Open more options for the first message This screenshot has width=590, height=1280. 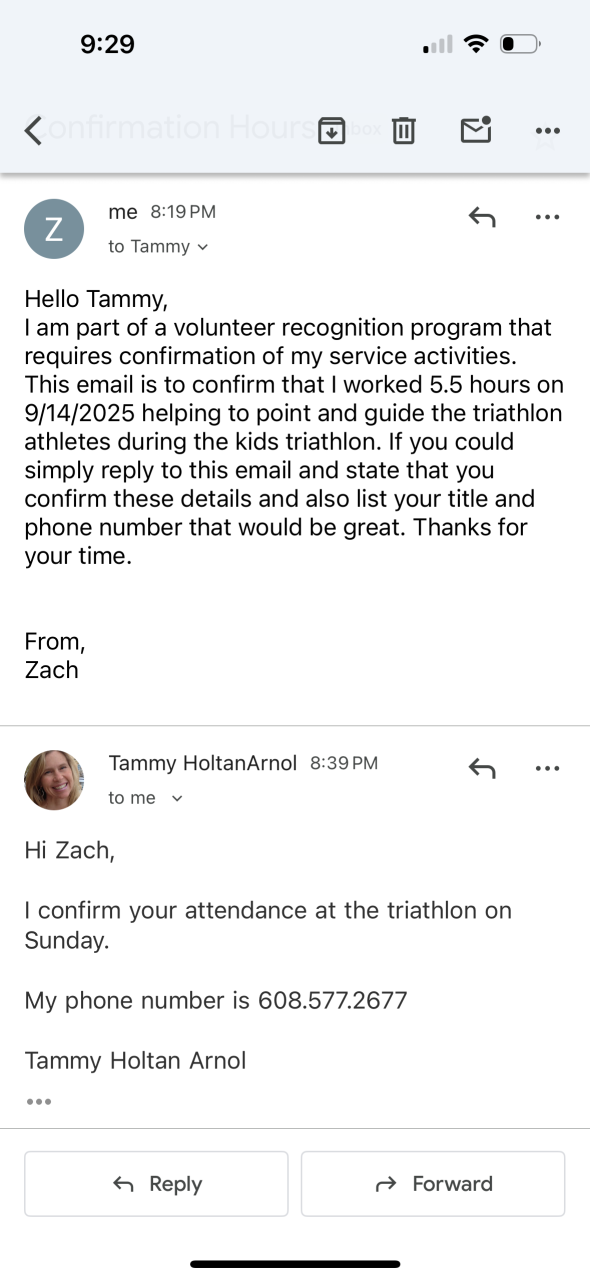(547, 216)
